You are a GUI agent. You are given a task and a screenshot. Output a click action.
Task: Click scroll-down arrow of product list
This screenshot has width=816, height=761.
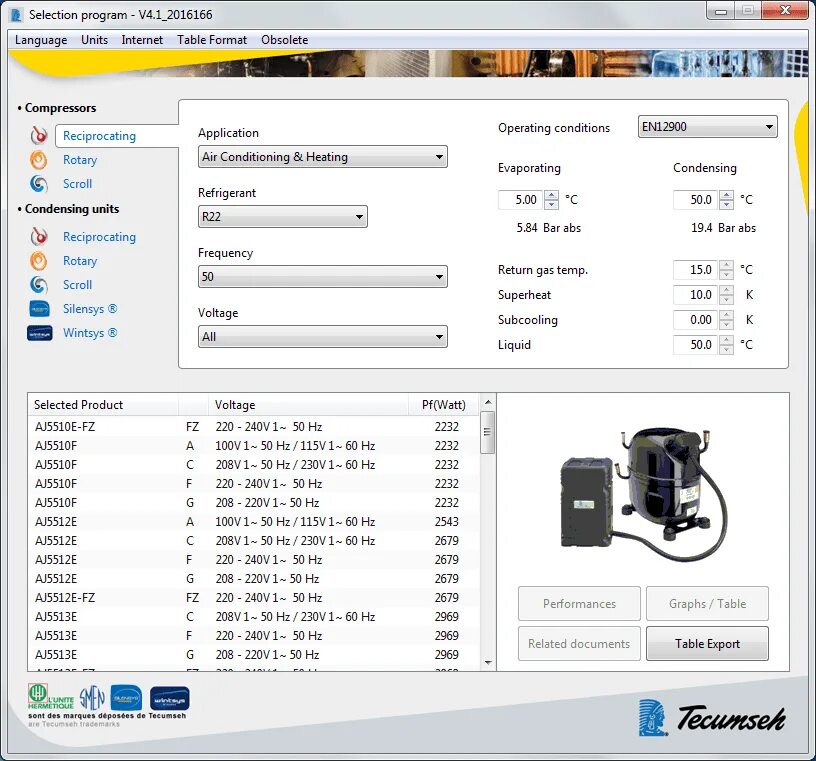tap(488, 663)
